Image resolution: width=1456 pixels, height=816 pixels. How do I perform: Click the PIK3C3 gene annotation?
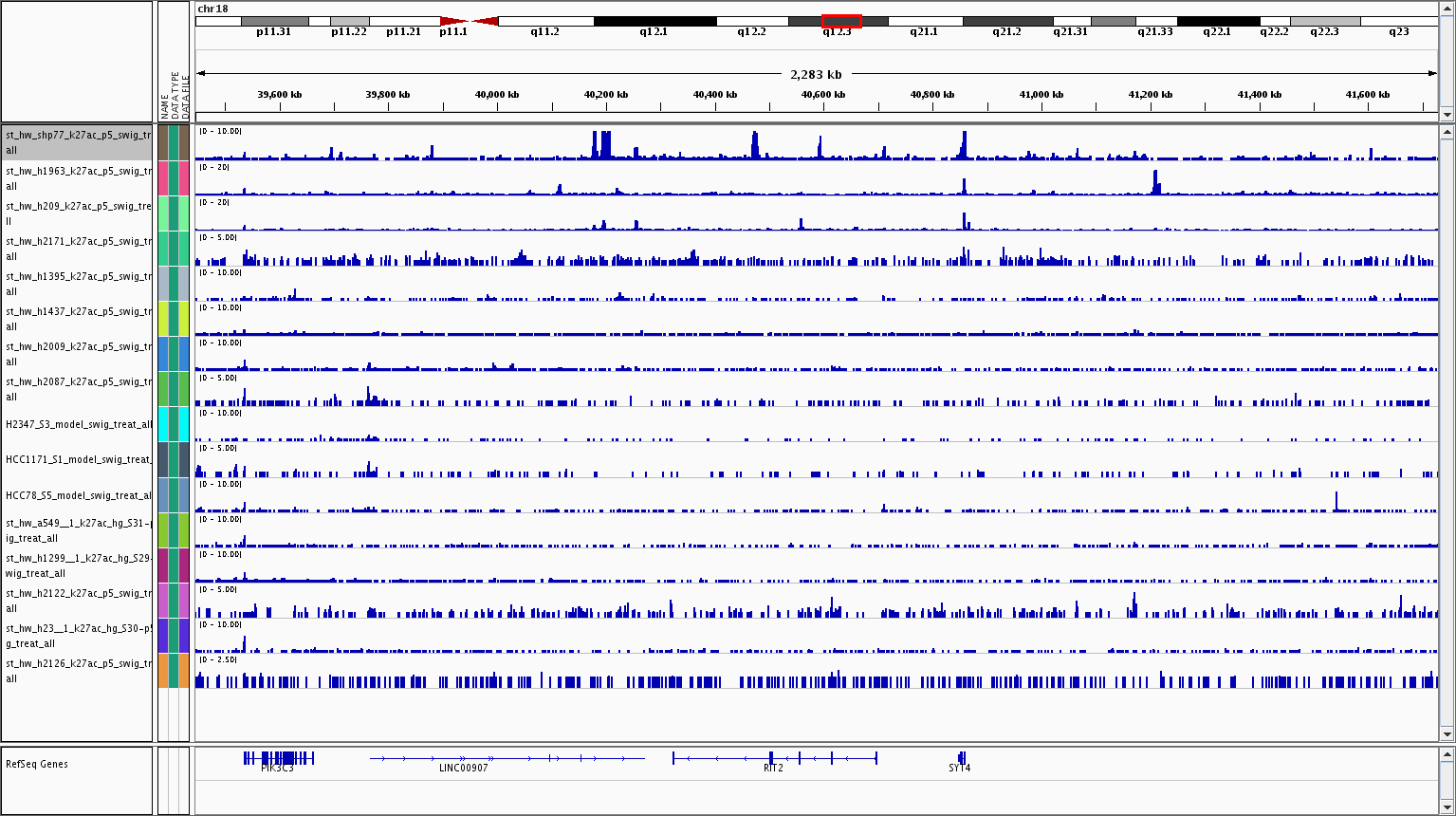[x=278, y=758]
